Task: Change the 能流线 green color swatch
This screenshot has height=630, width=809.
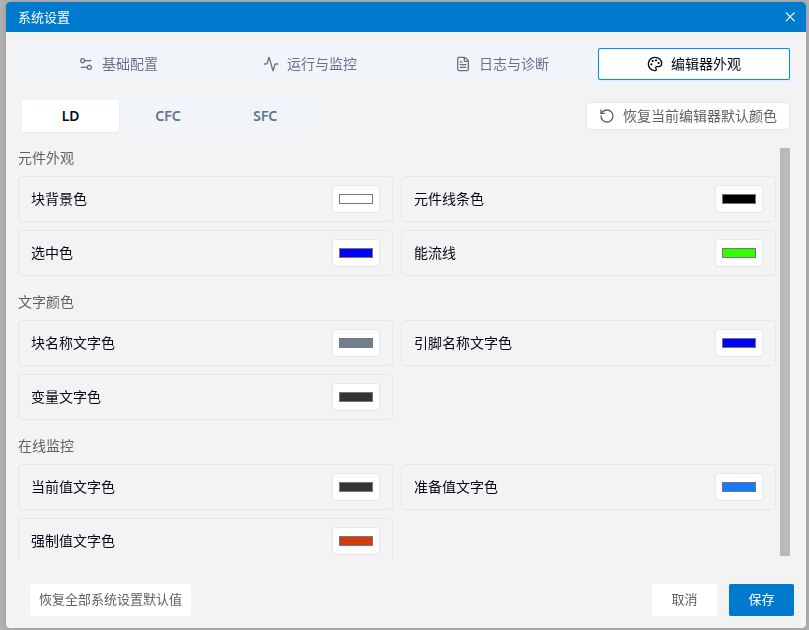Action: coord(739,253)
